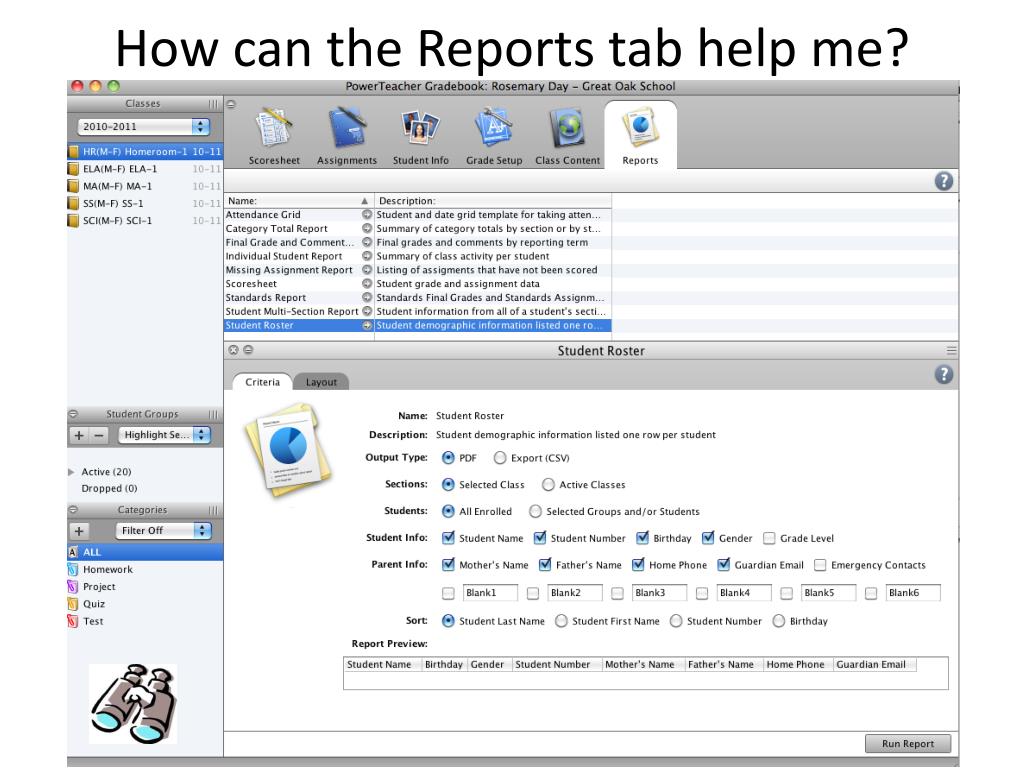Expand the Active (20) student group

point(71,472)
